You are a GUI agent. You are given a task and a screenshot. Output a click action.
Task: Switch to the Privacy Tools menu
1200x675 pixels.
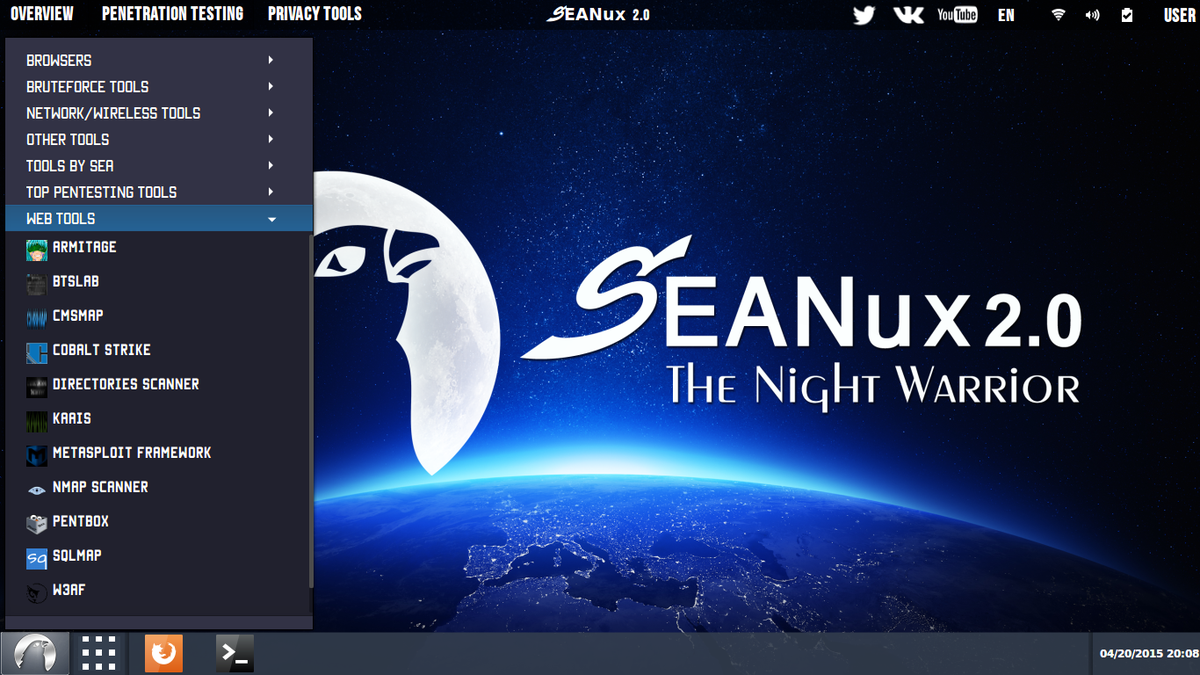(314, 14)
